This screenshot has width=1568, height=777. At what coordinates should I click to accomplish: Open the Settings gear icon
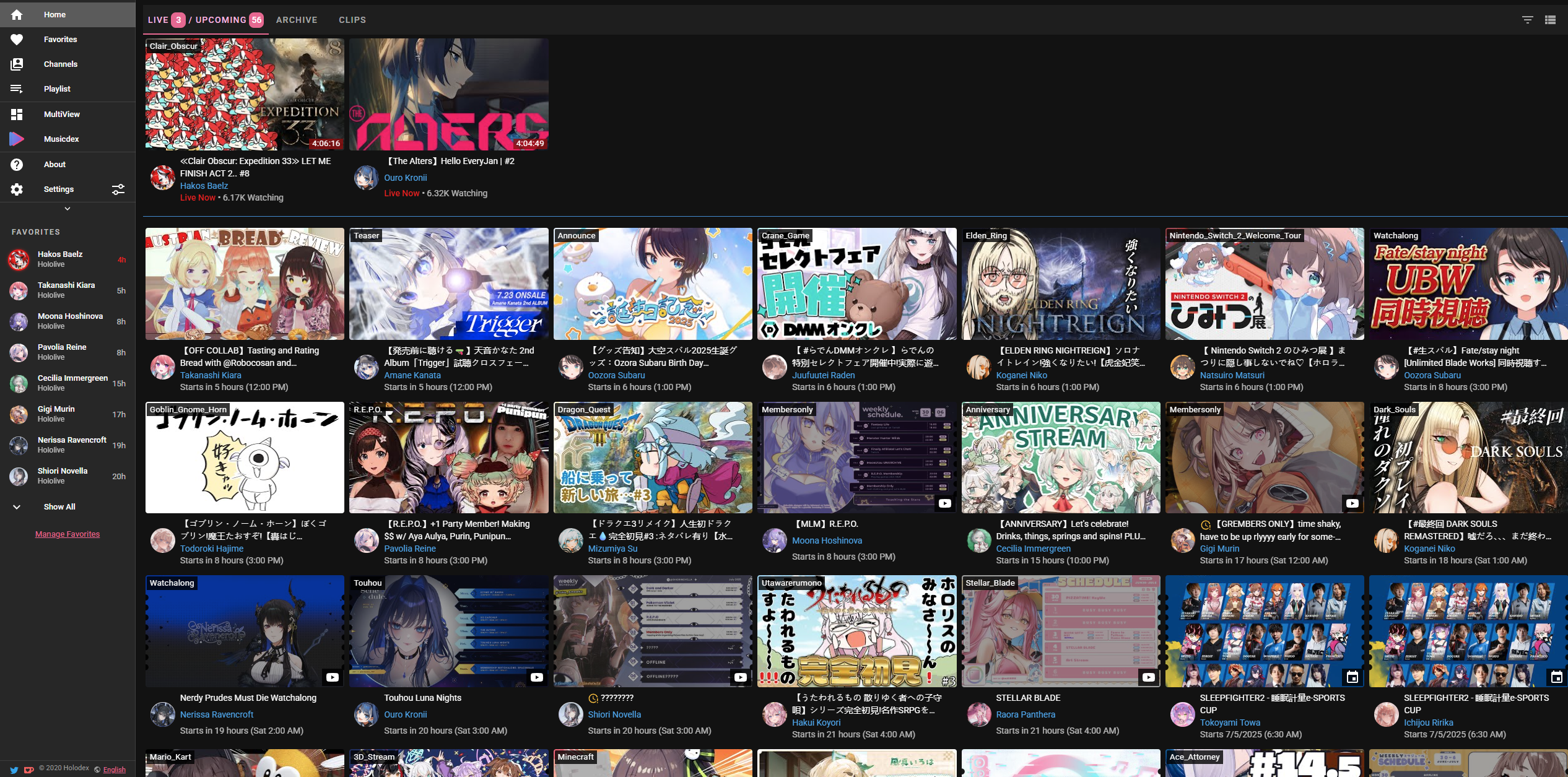[17, 189]
